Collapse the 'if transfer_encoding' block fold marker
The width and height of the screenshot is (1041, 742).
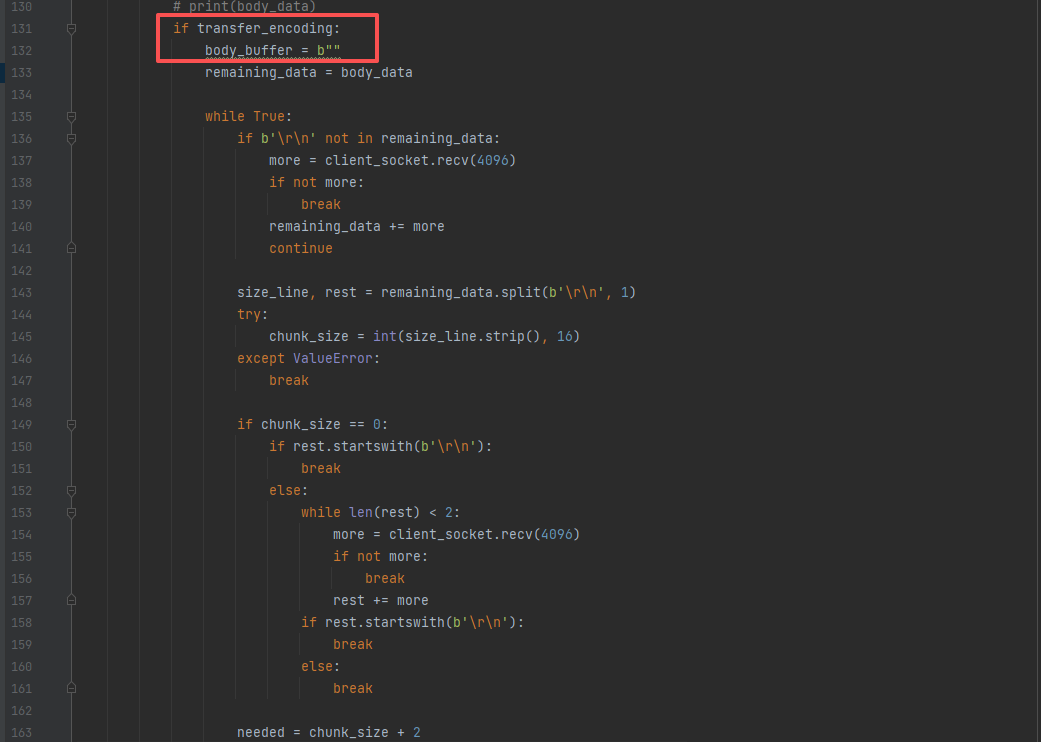coord(71,29)
